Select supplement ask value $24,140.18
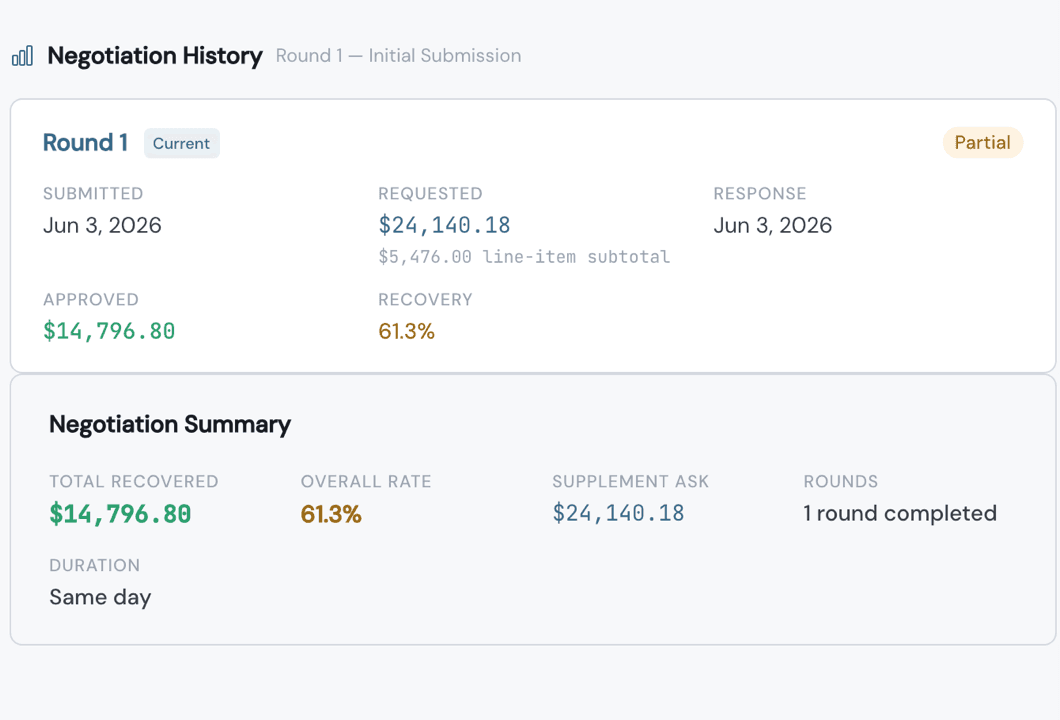Screen dimensions: 1060x720 (618, 513)
